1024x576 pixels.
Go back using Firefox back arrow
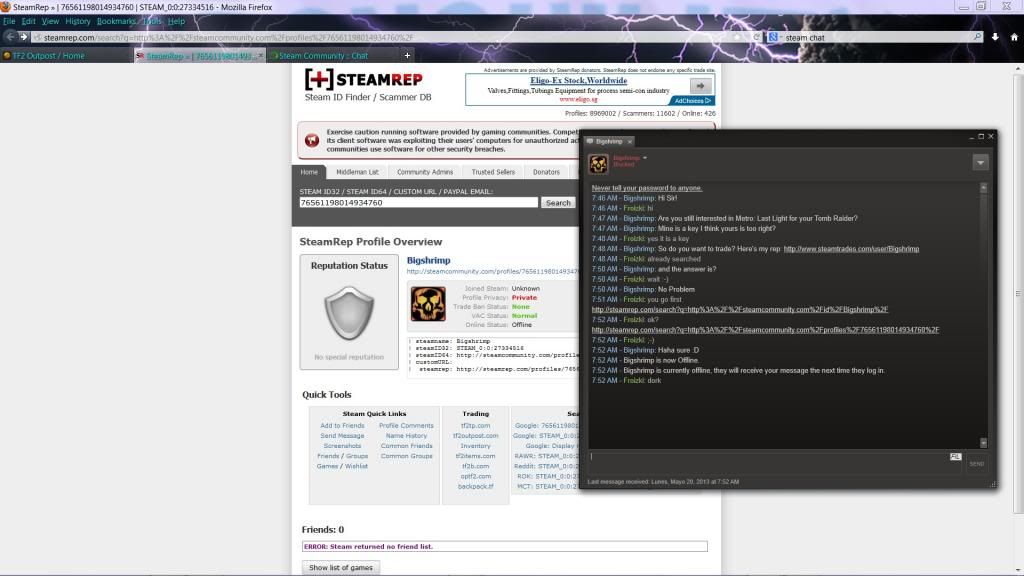(x=10, y=37)
